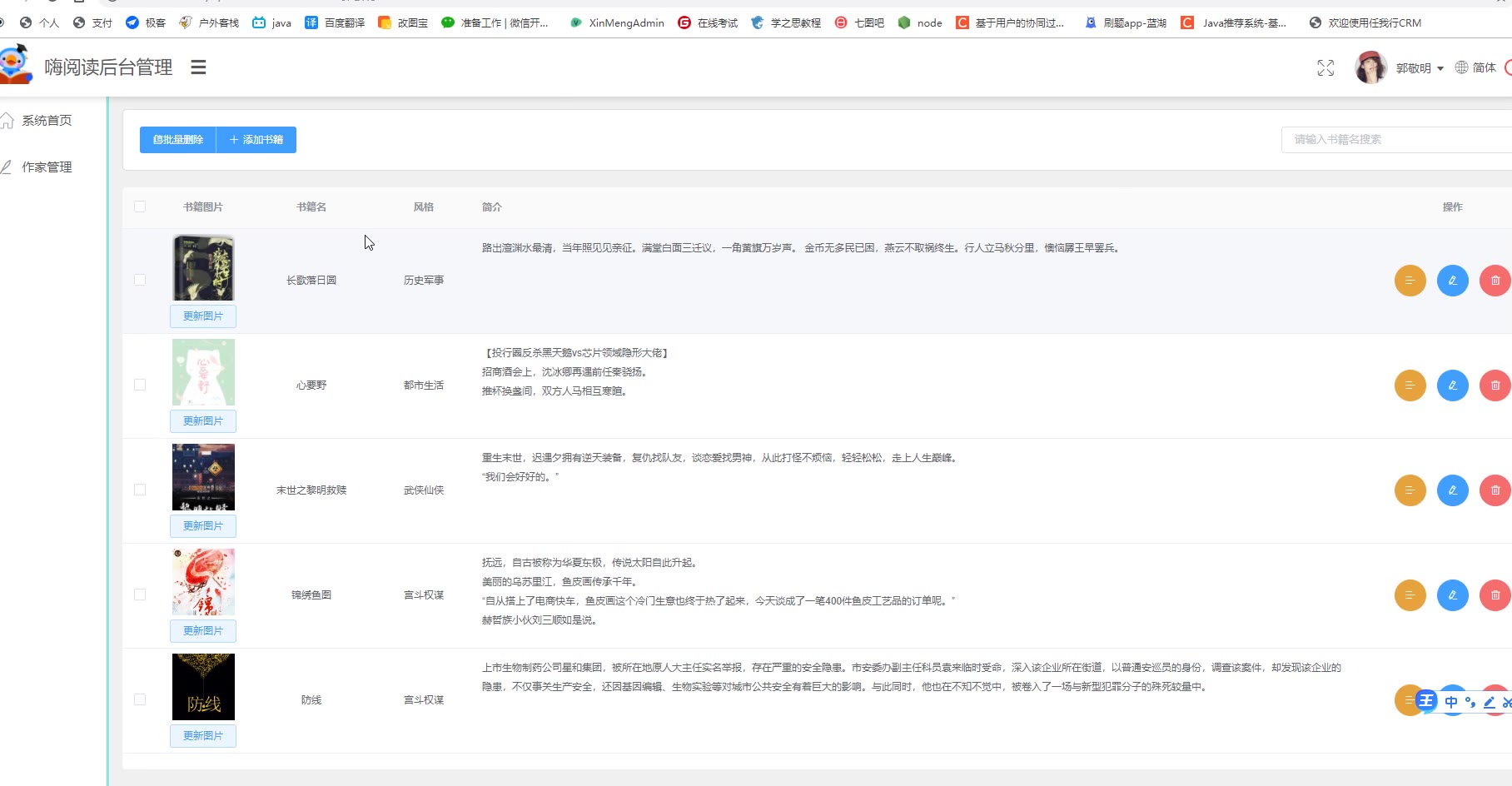Image resolution: width=1512 pixels, height=786 pixels.
Task: Open details (orange icon) for 长歌落日圆
Action: click(1410, 281)
